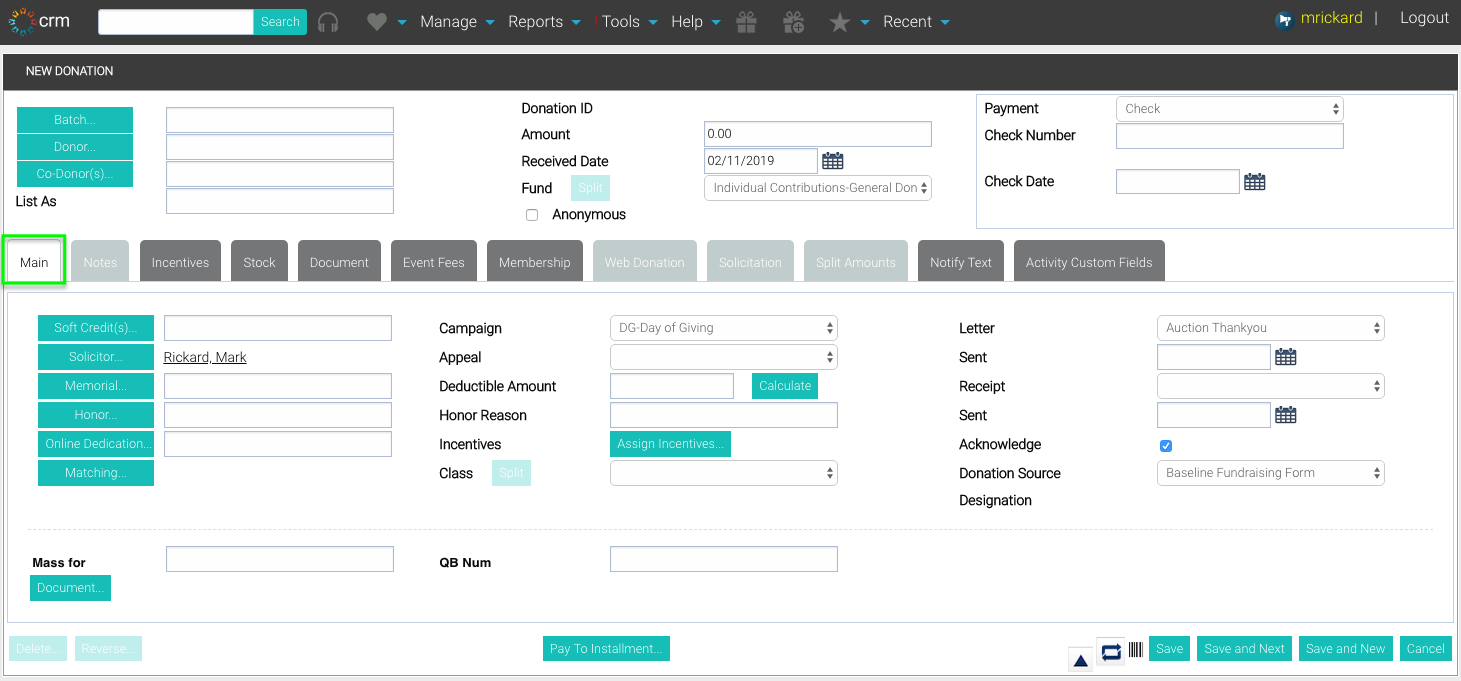Image resolution: width=1461 pixels, height=681 pixels.
Task: Click the gift box icon
Action: click(x=746, y=22)
